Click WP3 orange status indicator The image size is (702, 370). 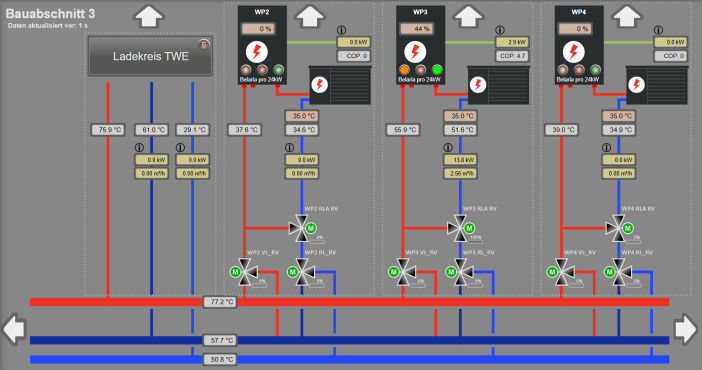pos(404,70)
